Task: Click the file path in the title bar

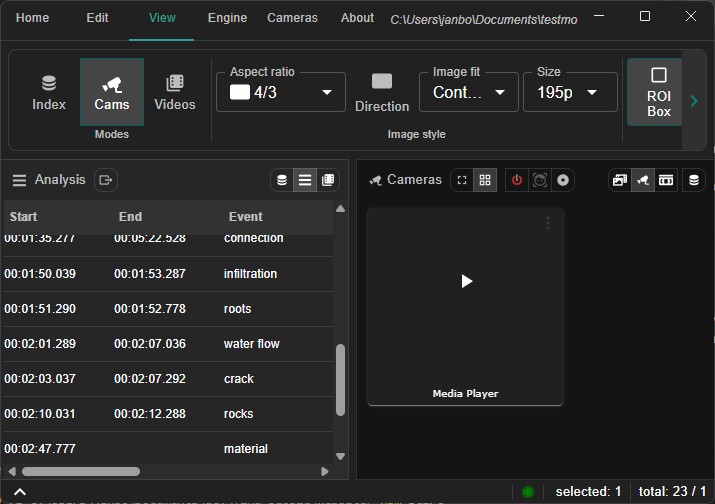Action: pos(483,20)
